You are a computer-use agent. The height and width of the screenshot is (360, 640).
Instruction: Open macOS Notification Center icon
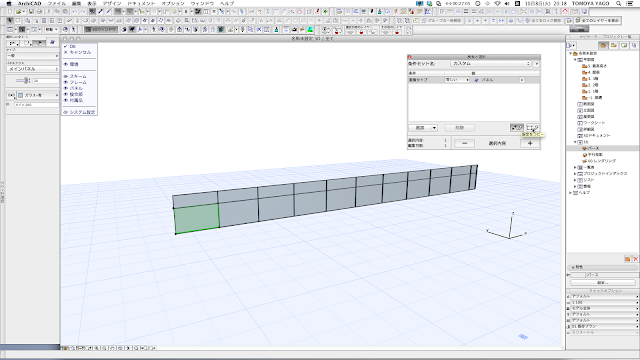coord(630,3)
